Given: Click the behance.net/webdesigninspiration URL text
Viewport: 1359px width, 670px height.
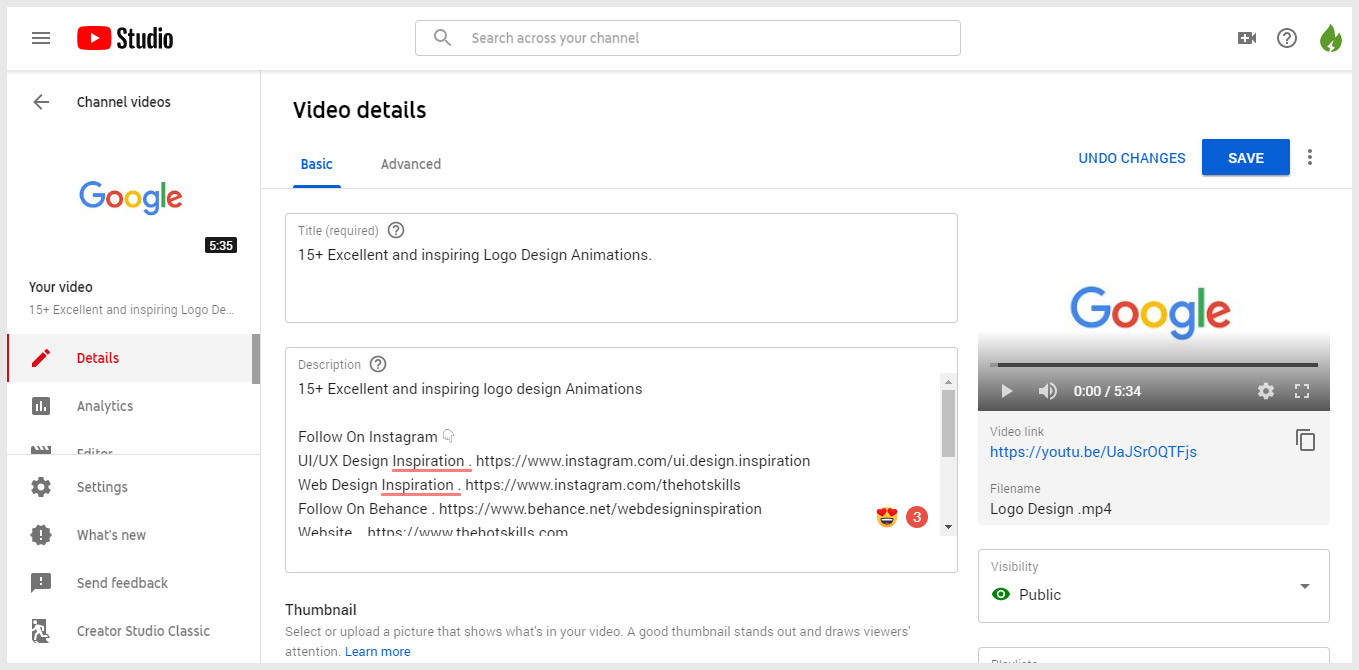Looking at the screenshot, I should coord(600,509).
